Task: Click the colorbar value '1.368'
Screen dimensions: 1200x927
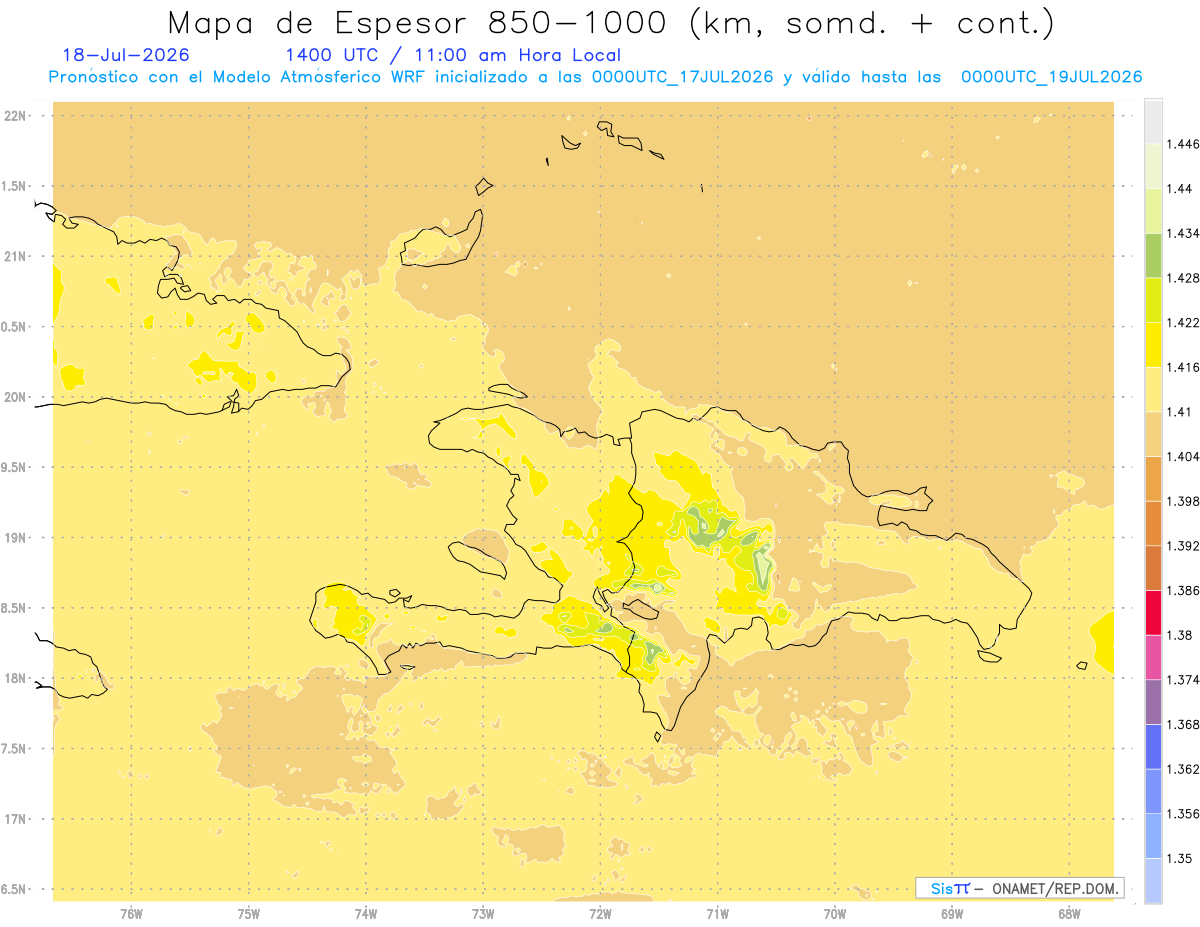Action: click(x=1183, y=724)
